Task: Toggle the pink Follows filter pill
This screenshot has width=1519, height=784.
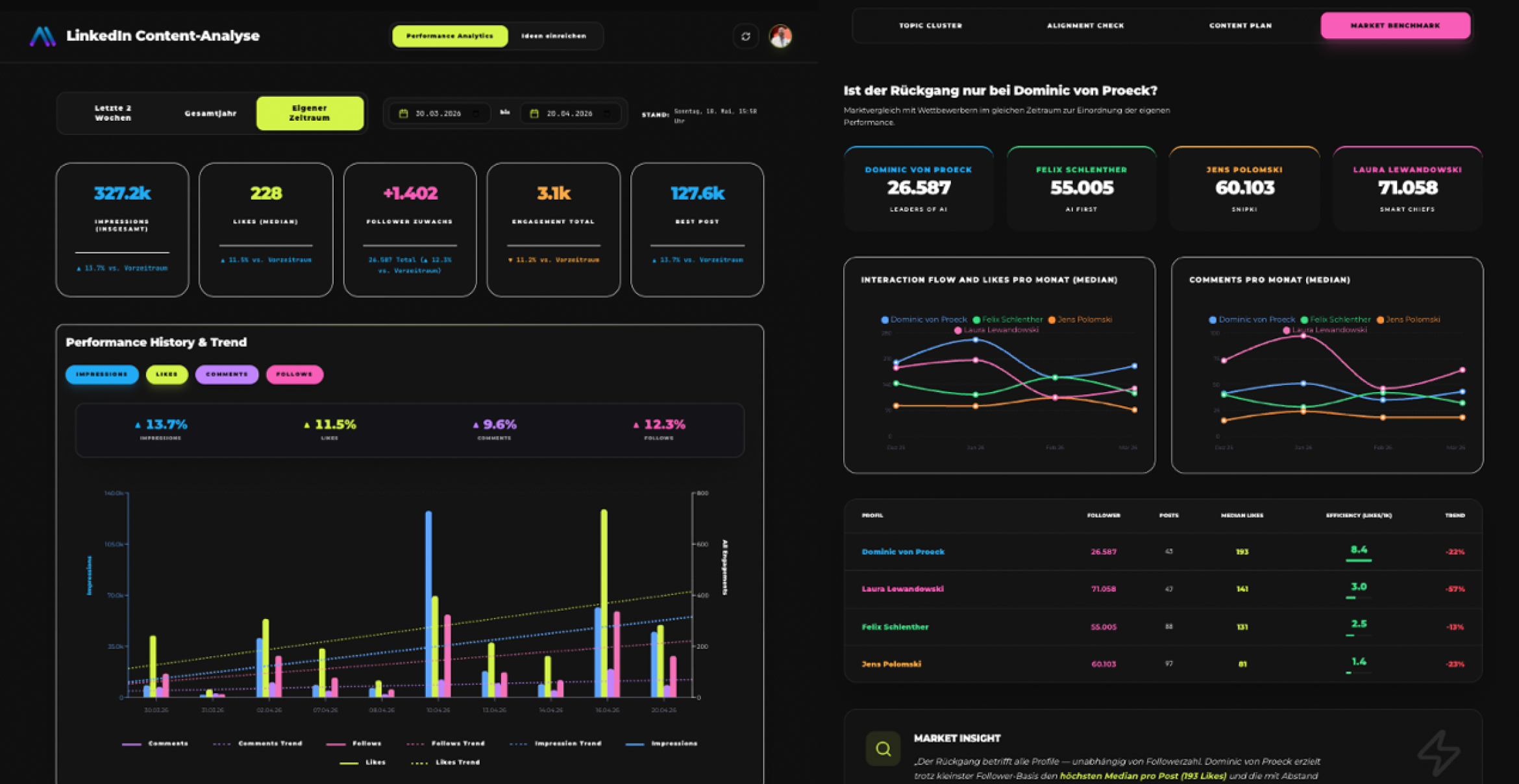Action: (x=295, y=374)
